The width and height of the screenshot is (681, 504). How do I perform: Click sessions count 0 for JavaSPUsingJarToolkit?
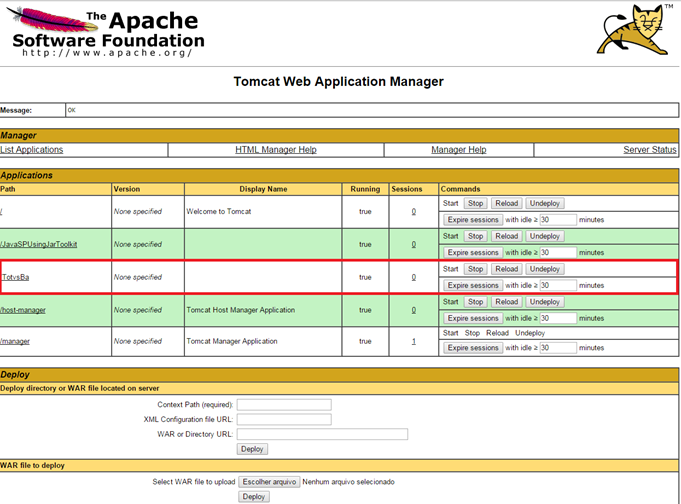(x=413, y=244)
